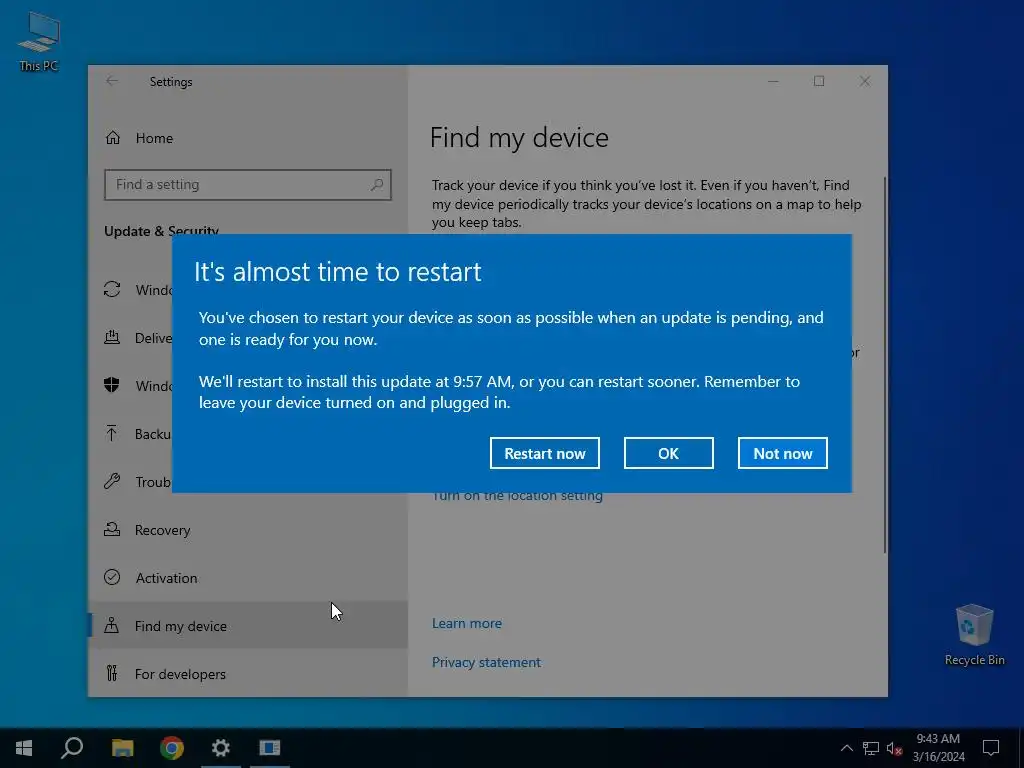
Task: Click the search magnifier in Find a setting
Action: click(x=377, y=185)
